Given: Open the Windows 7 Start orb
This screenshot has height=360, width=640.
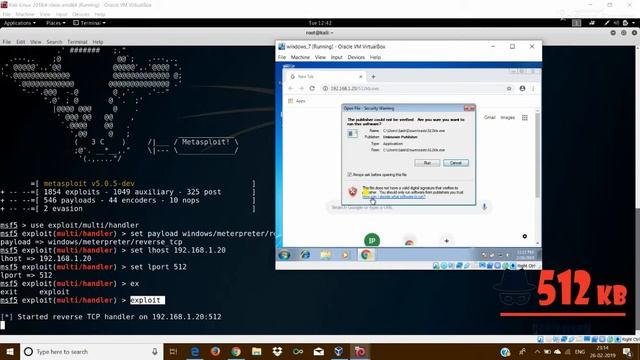Looking at the screenshot, I should (284, 255).
